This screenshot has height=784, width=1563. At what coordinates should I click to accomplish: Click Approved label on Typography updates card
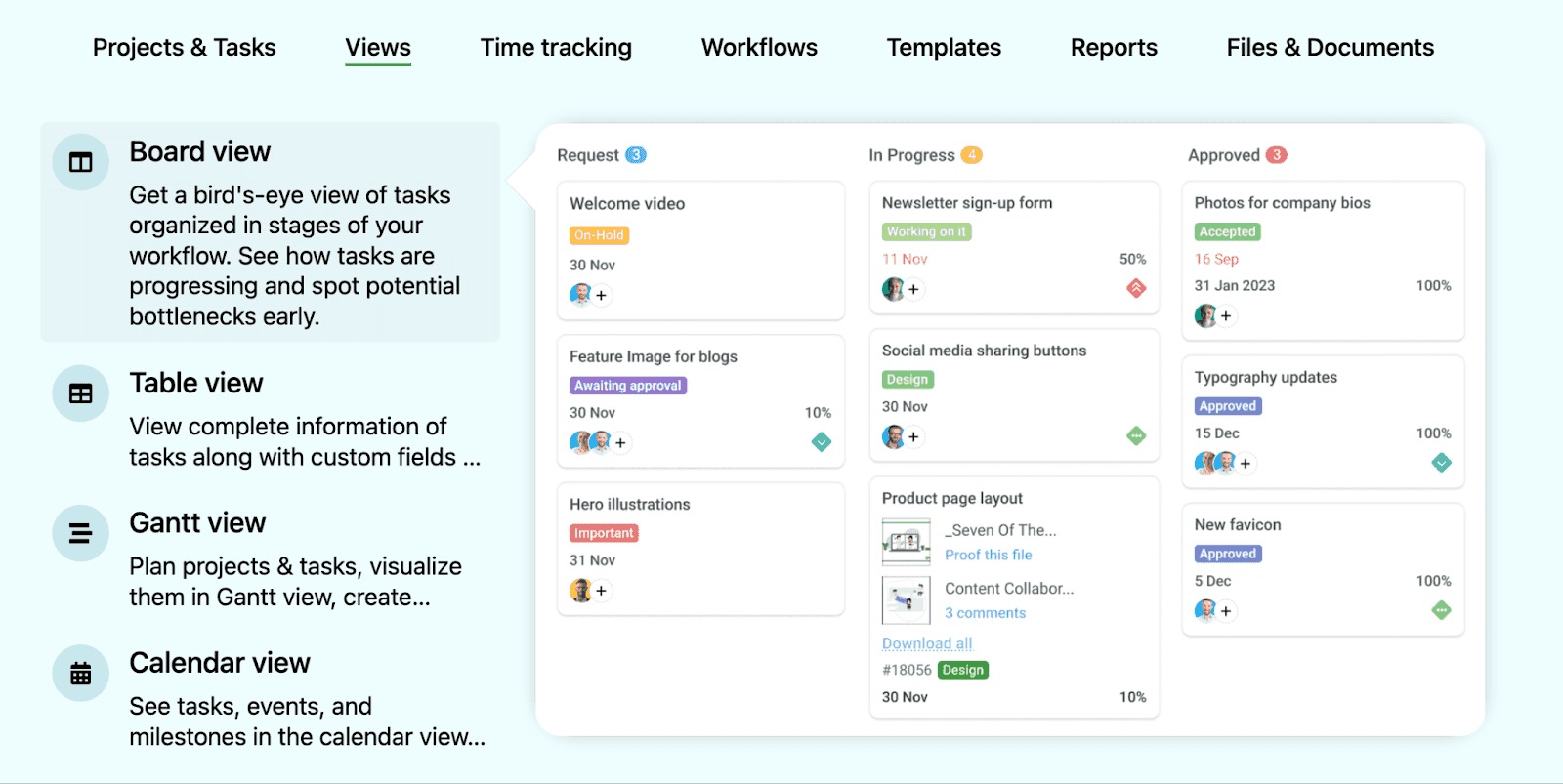1228,406
